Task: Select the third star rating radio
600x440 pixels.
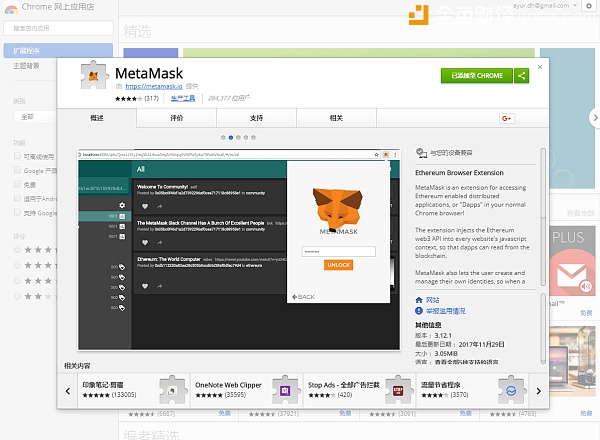Action: click(17, 280)
